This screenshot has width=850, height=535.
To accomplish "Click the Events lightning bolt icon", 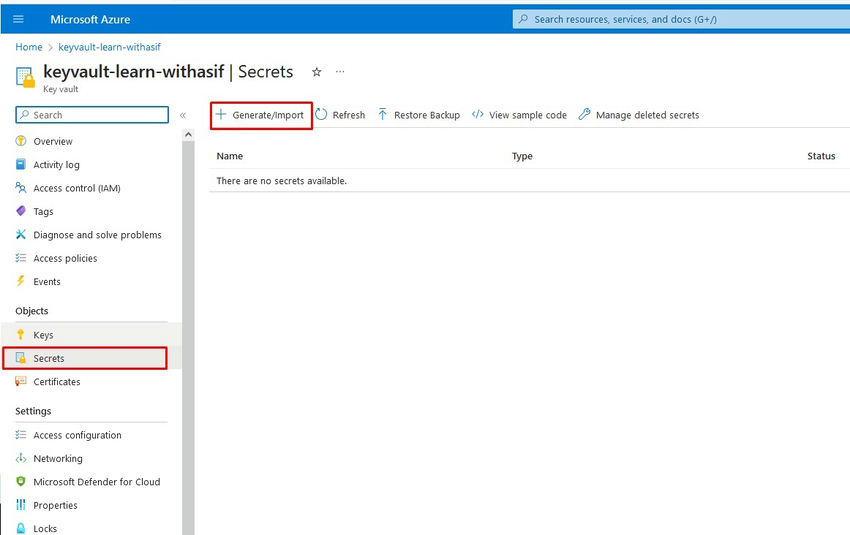I will coord(21,281).
